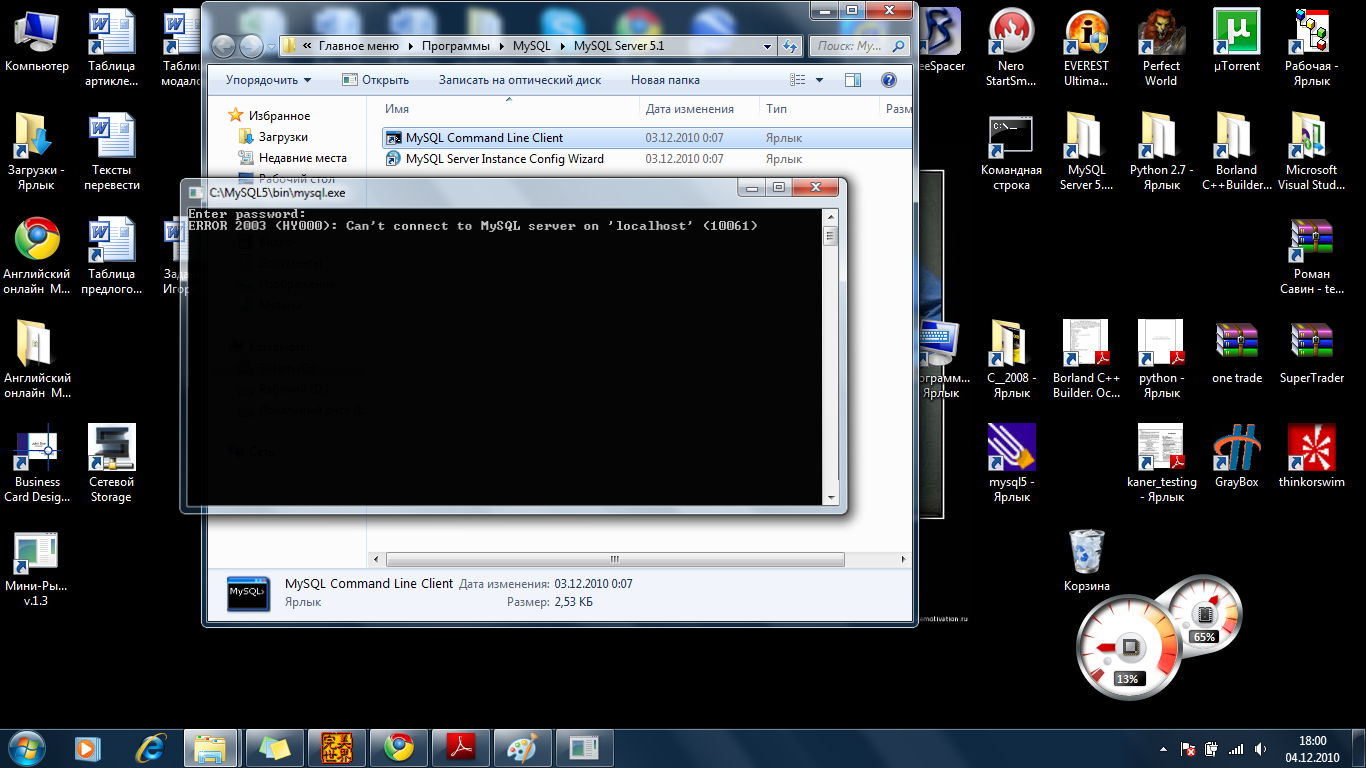This screenshot has width=1366, height=768.
Task: Open SuperTrader archive icon
Action: (1312, 352)
